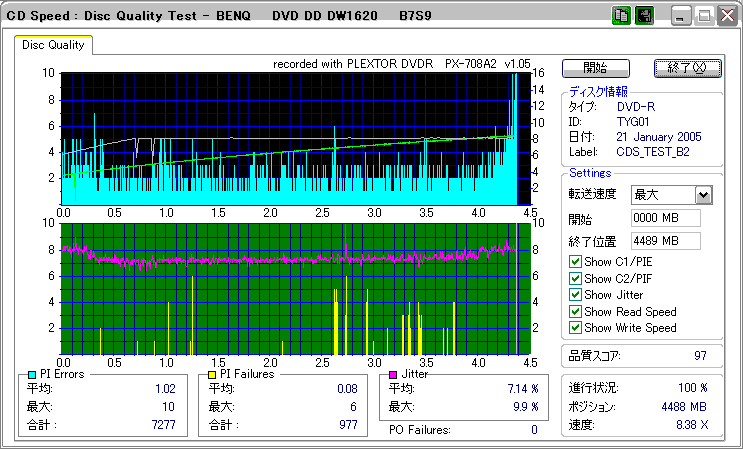Uncheck the Show C1/PIE checkbox
Image resolution: width=743 pixels, height=449 pixels.
(575, 263)
